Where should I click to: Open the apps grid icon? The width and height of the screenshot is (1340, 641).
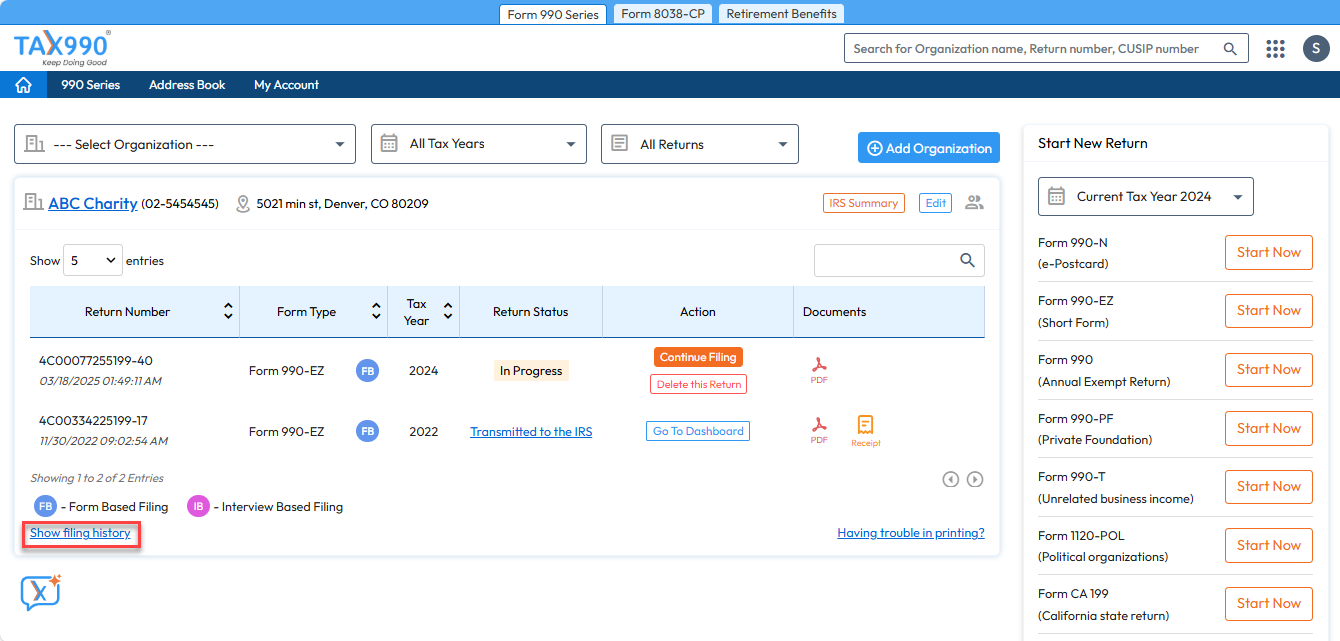[x=1275, y=48]
